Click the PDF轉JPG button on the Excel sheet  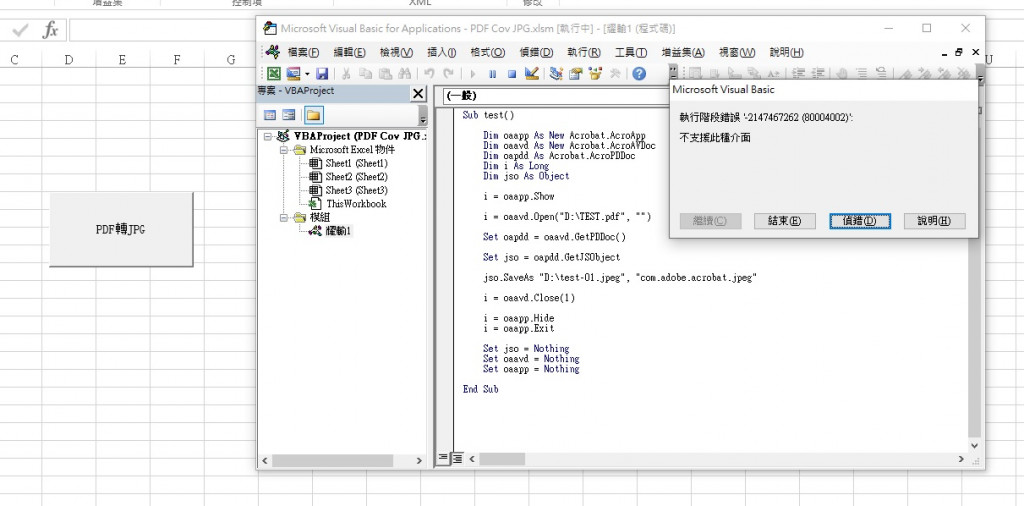pyautogui.click(x=121, y=229)
